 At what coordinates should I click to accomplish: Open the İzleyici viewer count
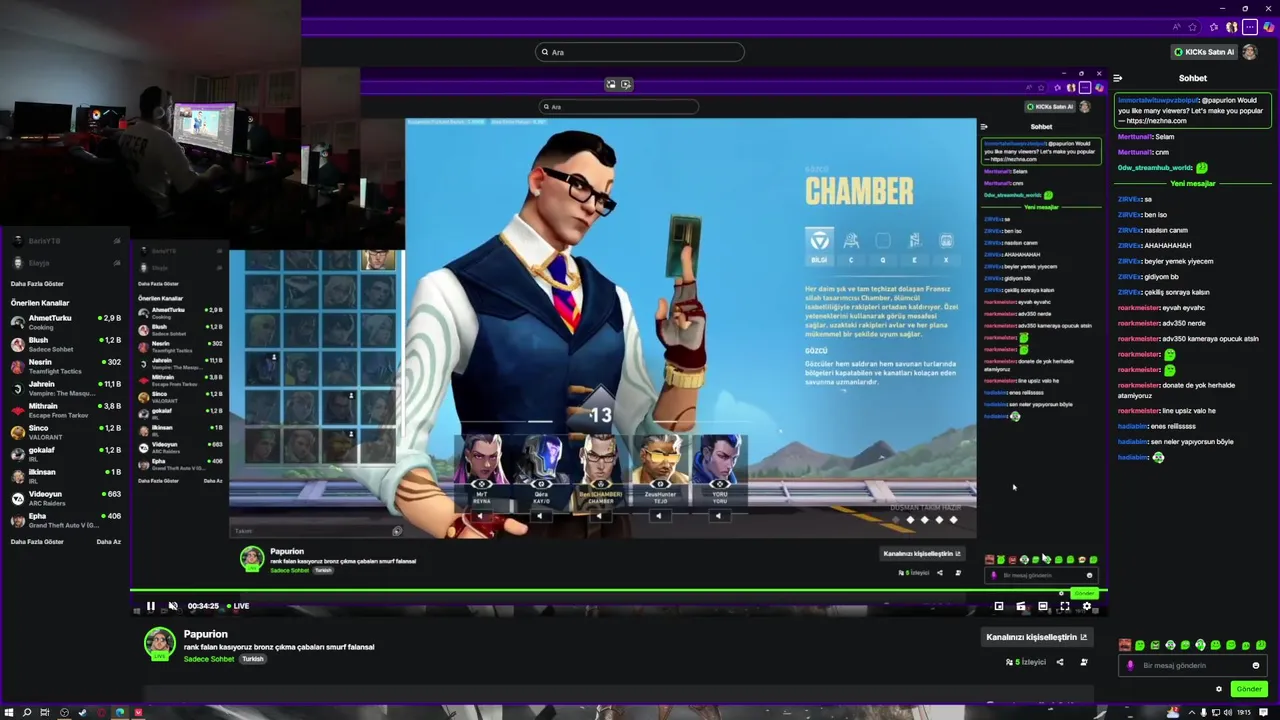[x=1026, y=662]
